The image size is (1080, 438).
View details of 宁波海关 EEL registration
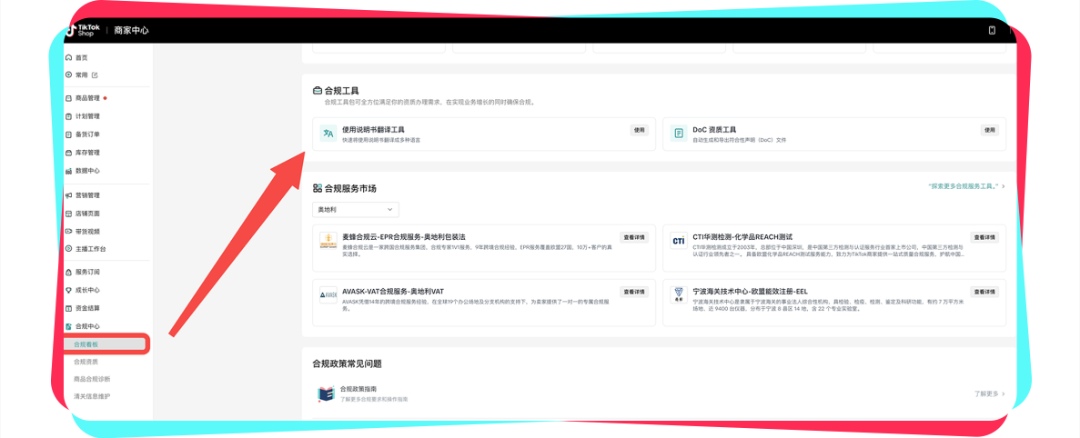985,291
